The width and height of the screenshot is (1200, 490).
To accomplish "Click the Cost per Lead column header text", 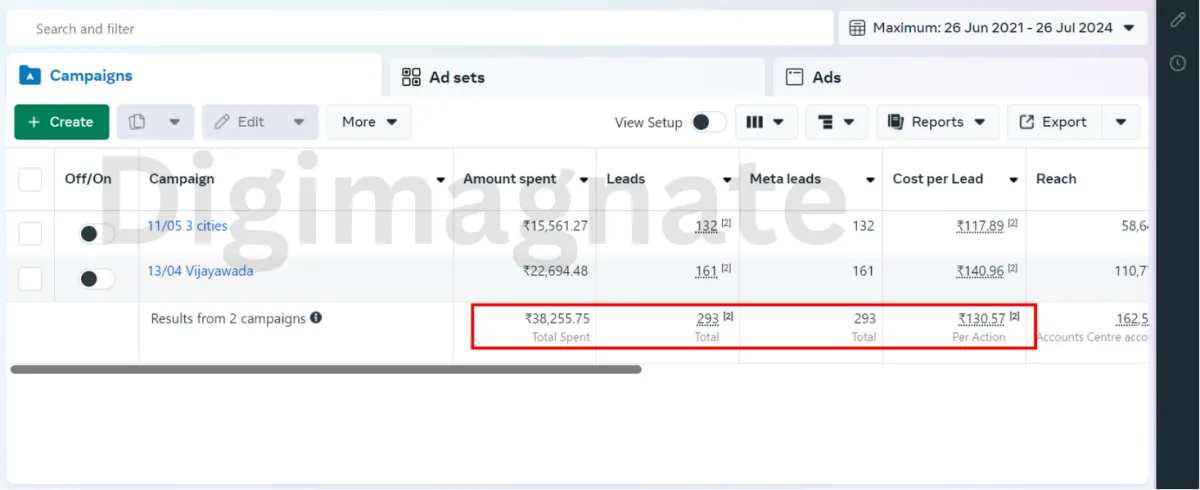I will click(x=938, y=179).
